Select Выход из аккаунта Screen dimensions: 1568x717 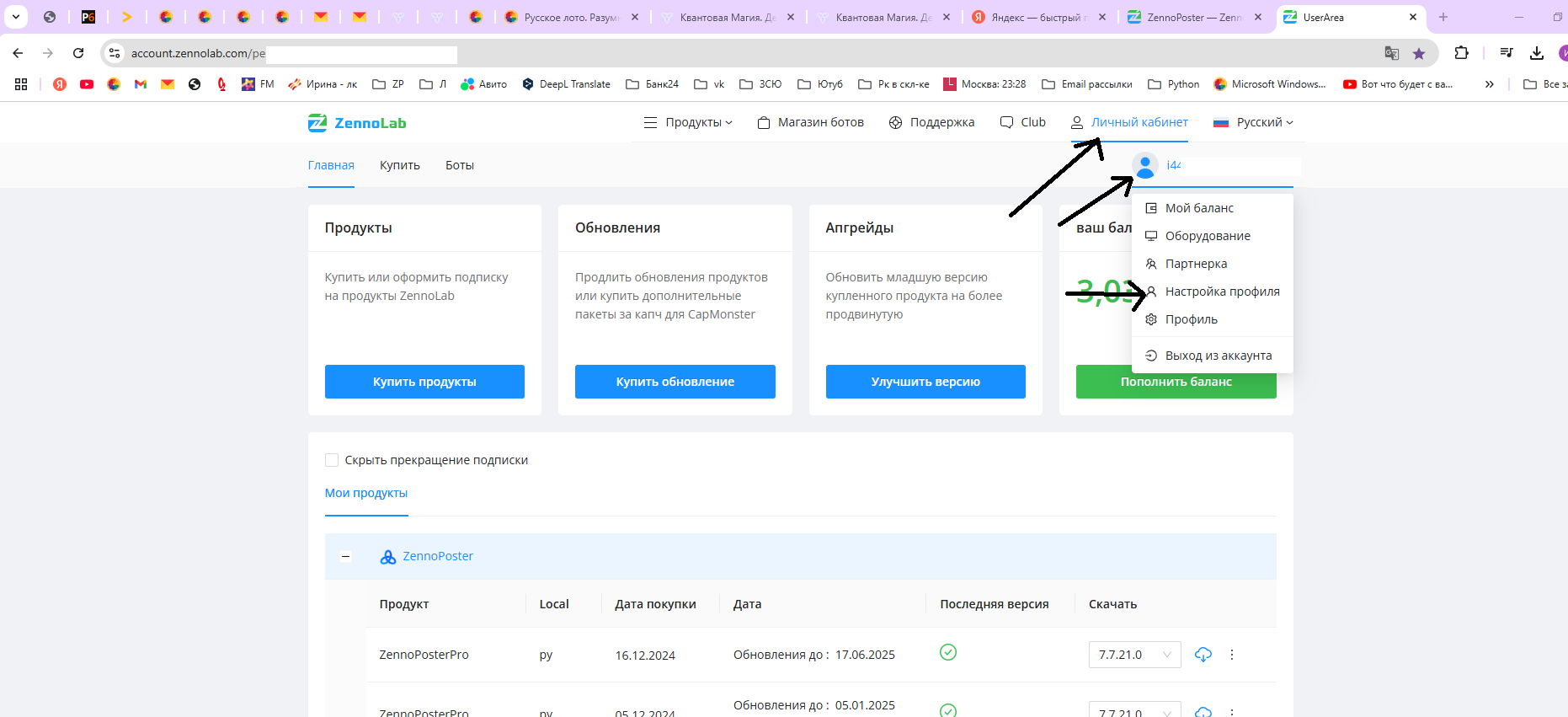(1213, 356)
